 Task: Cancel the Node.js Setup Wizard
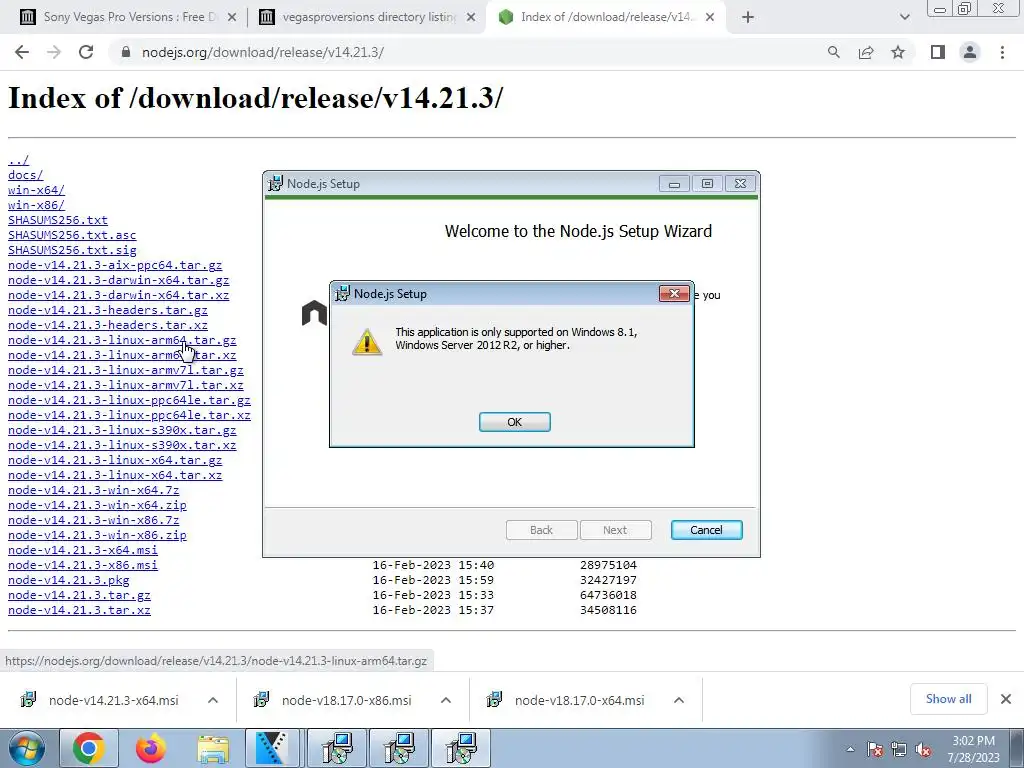[x=706, y=530]
